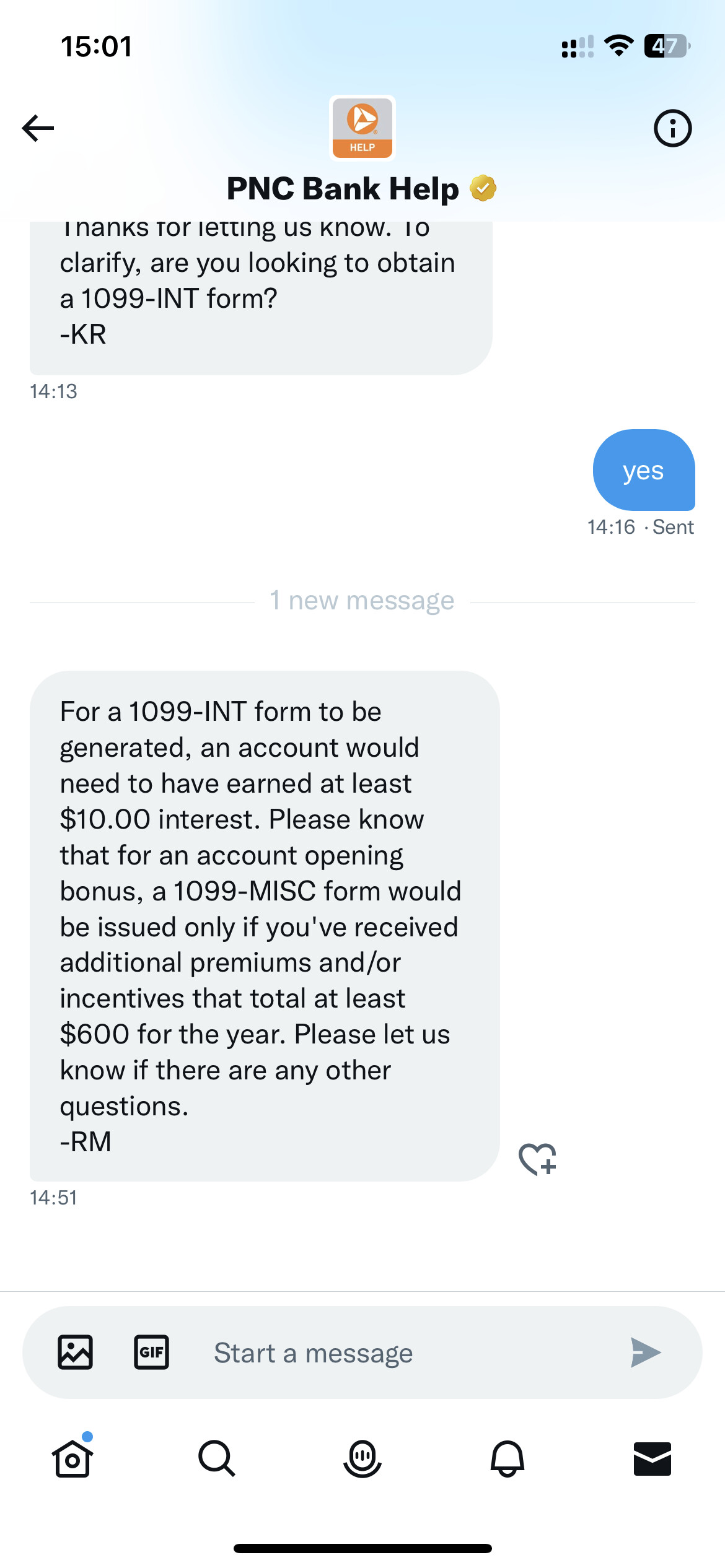This screenshot has height=1568, width=725.
Task: Open the Notifications bell tab
Action: pyautogui.click(x=507, y=1458)
